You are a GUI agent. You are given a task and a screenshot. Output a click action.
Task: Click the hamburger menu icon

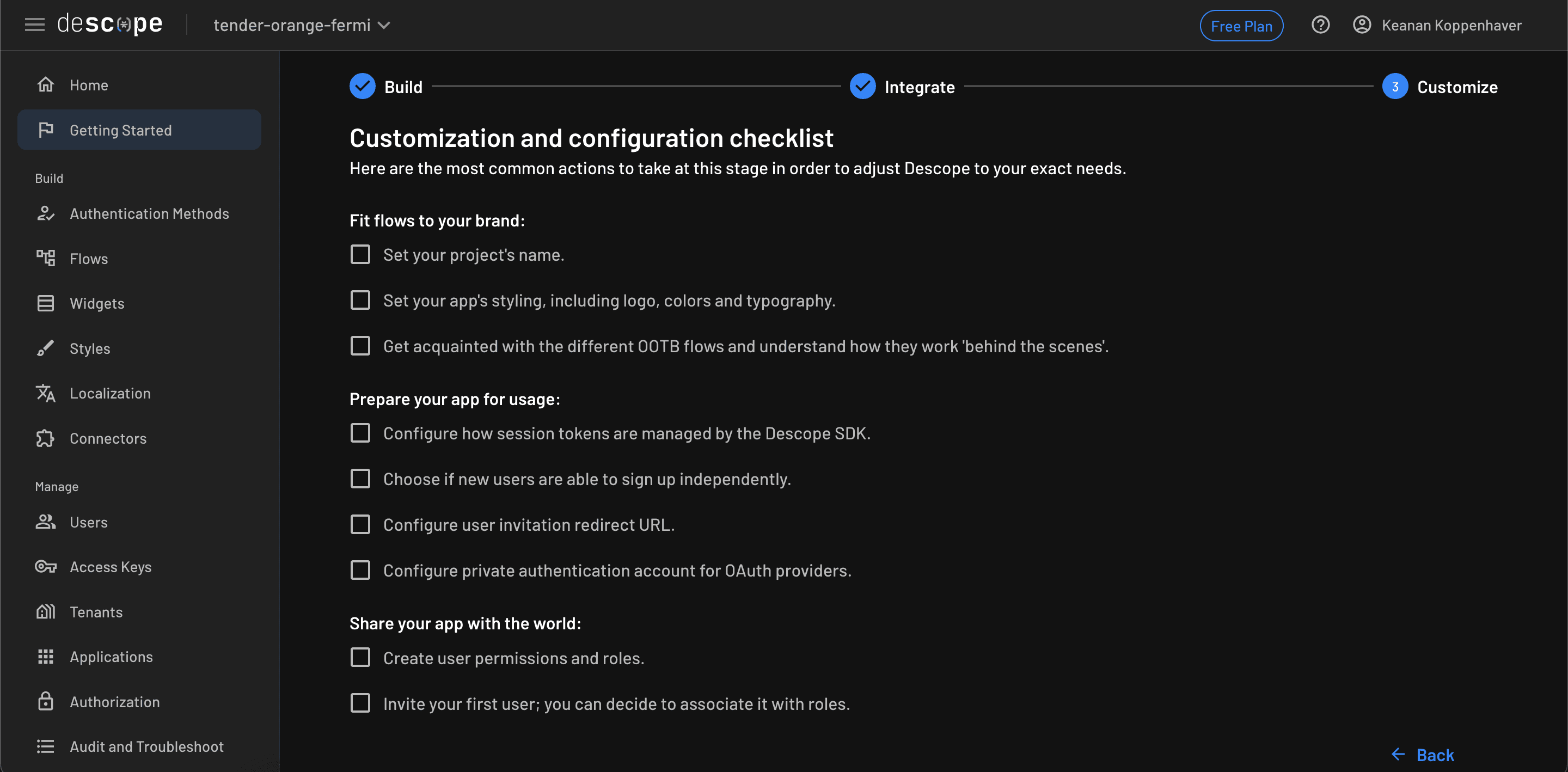tap(35, 25)
